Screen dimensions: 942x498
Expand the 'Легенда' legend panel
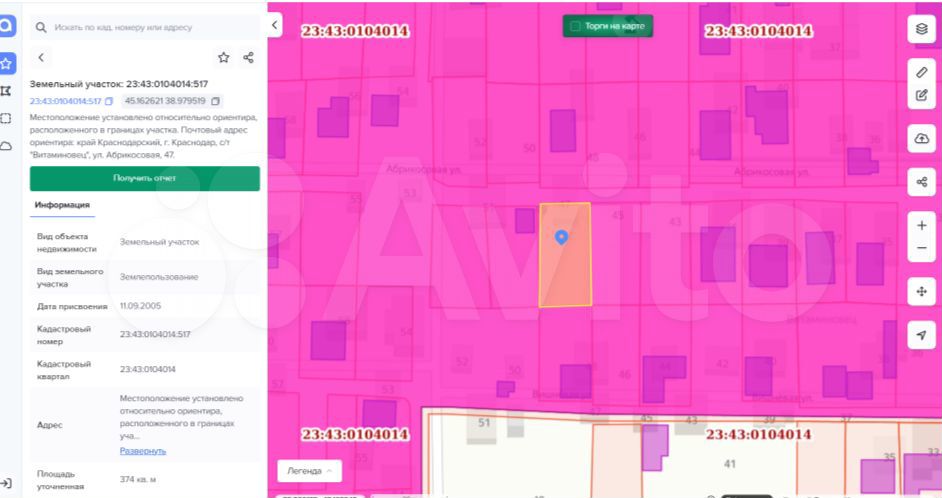tap(309, 470)
